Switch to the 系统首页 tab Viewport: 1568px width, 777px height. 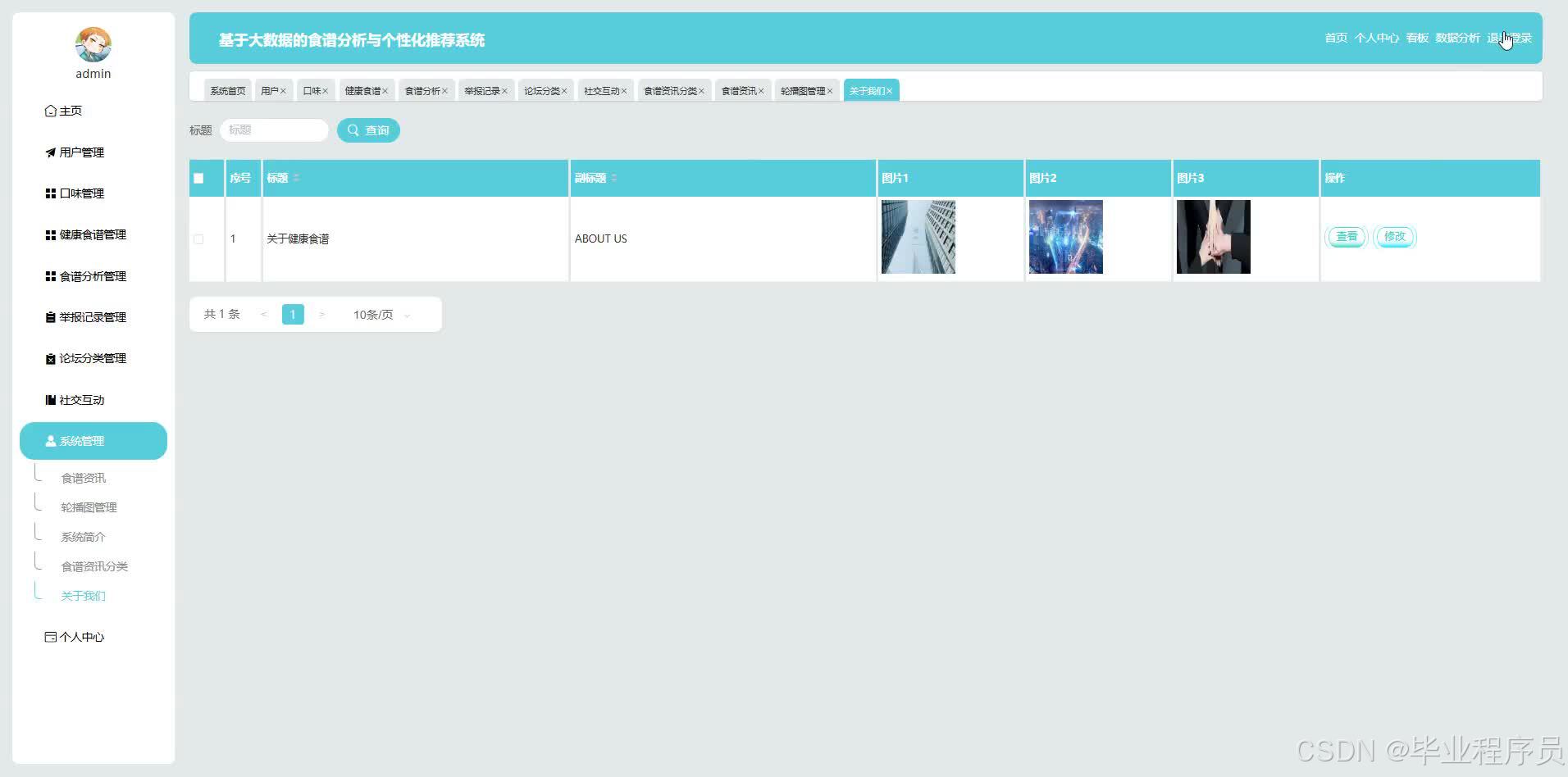click(x=227, y=91)
